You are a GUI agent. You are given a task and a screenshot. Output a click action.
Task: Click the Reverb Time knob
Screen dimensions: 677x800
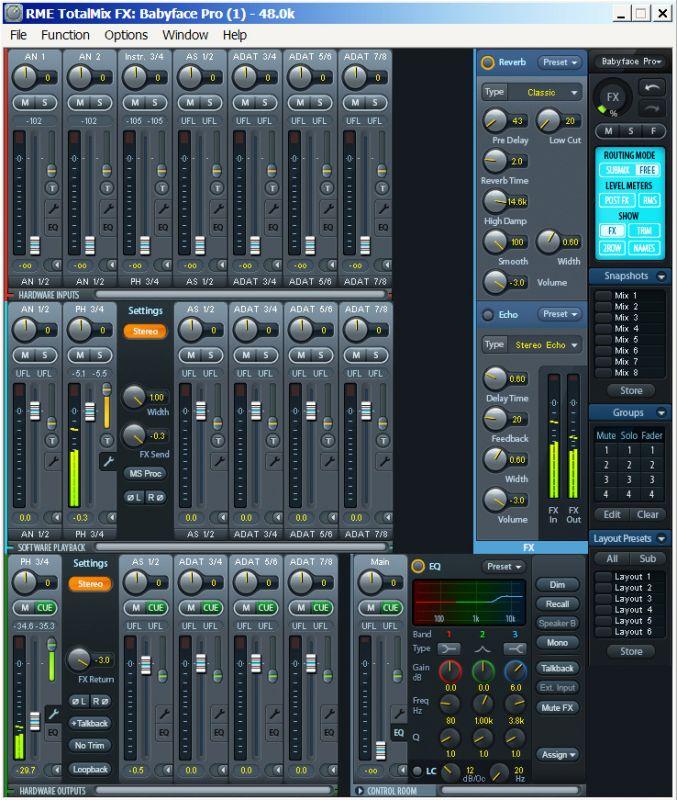pyautogui.click(x=494, y=161)
